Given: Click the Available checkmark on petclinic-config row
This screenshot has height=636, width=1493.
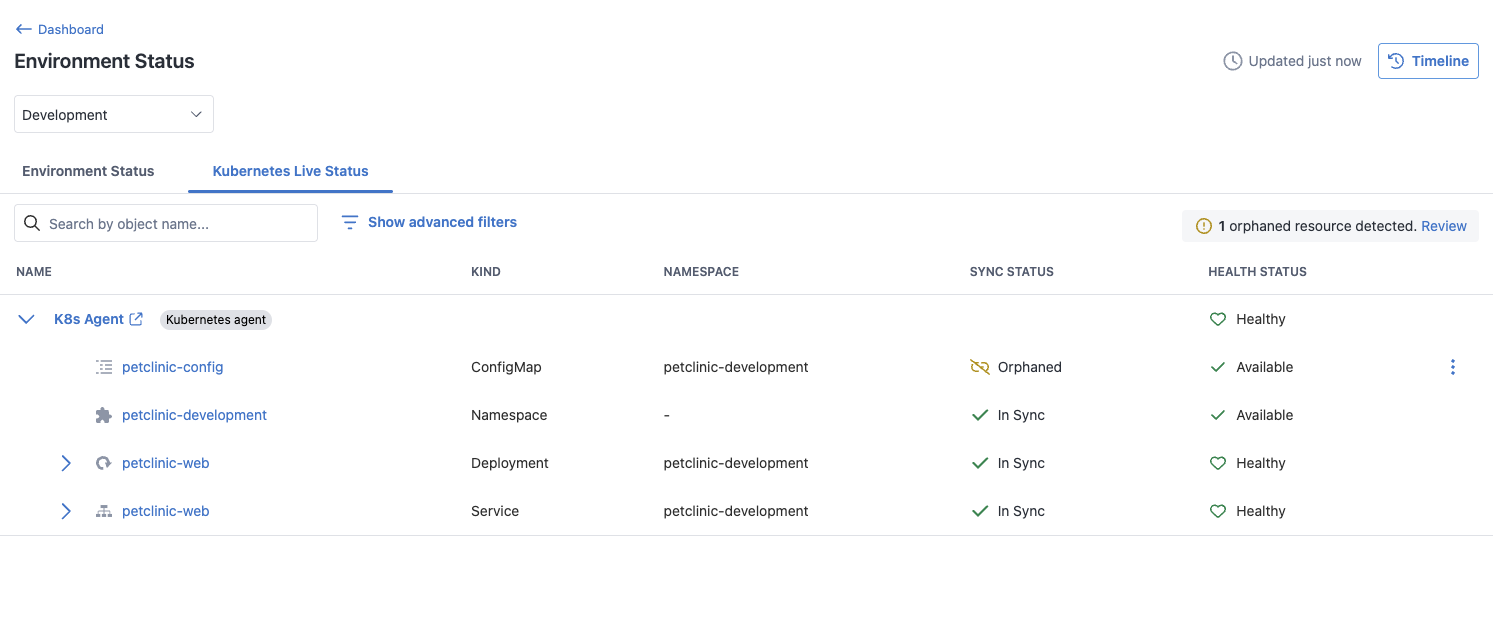Looking at the screenshot, I should pyautogui.click(x=1218, y=367).
